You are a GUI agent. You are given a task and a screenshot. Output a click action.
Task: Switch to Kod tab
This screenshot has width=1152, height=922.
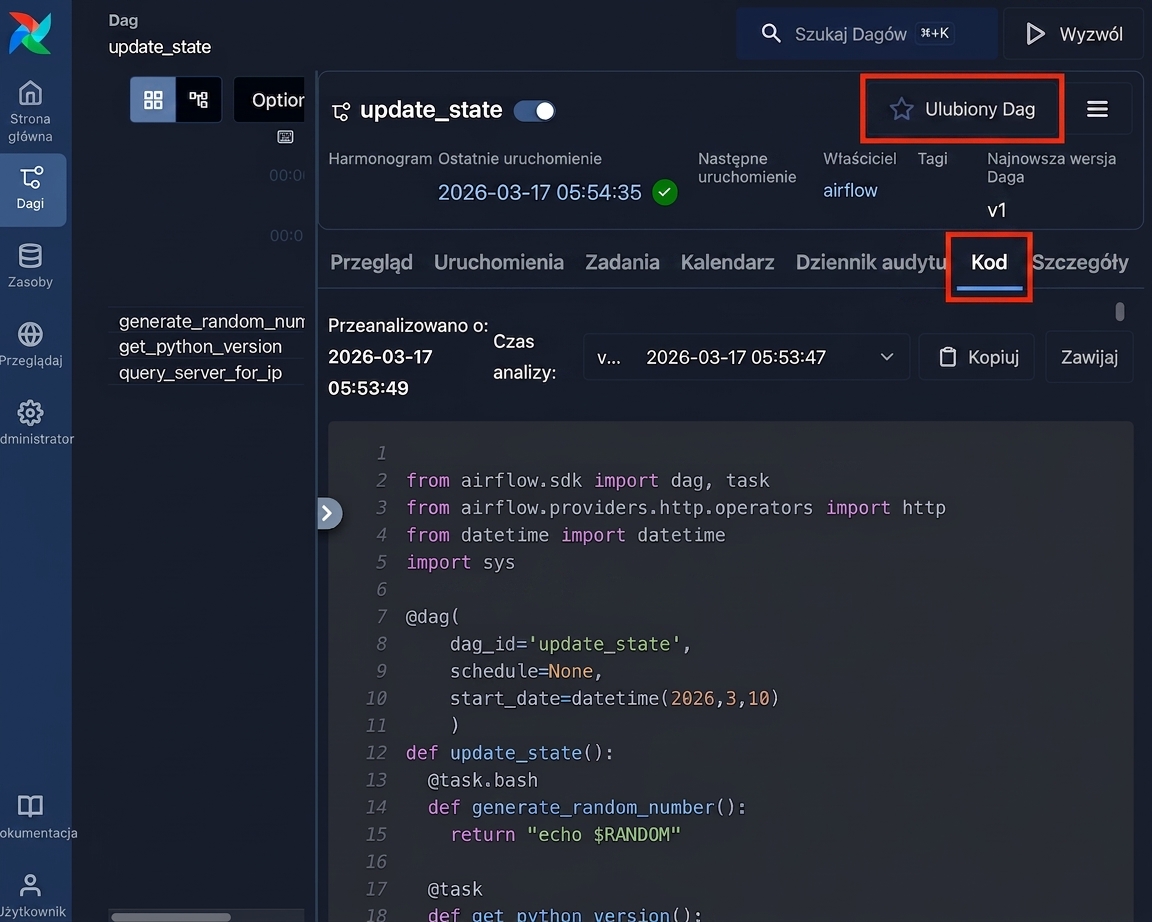pos(989,263)
